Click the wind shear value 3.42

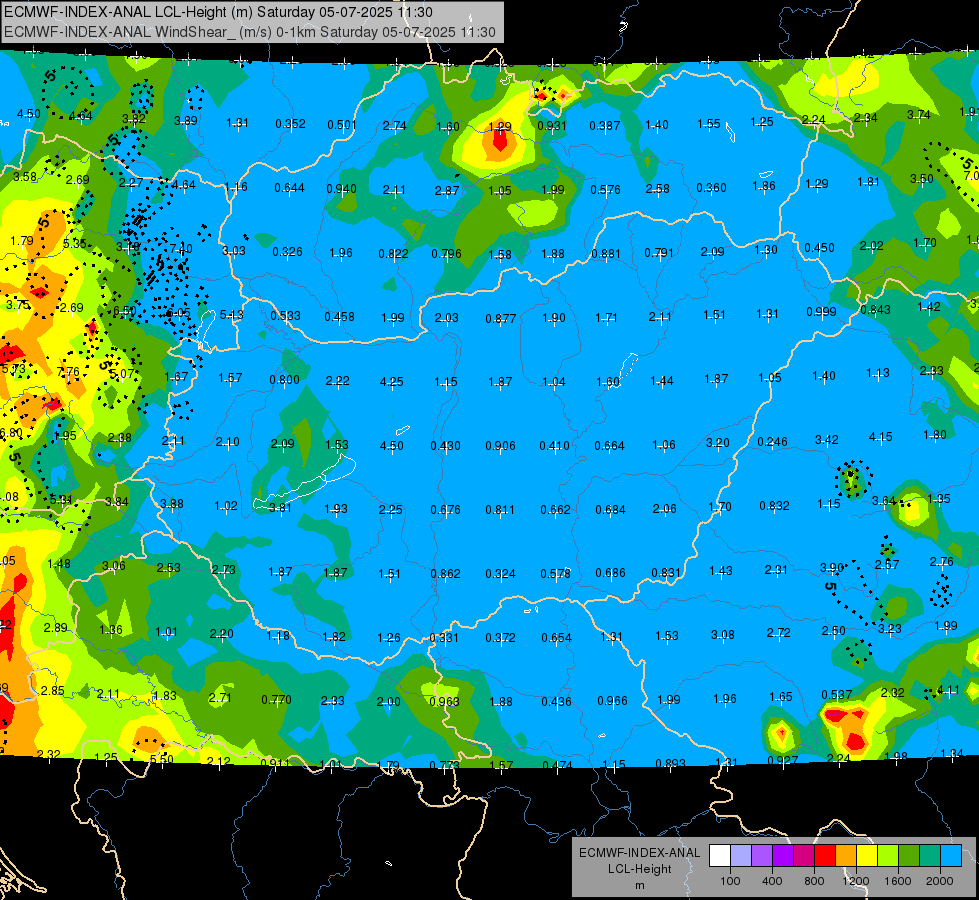pos(827,440)
